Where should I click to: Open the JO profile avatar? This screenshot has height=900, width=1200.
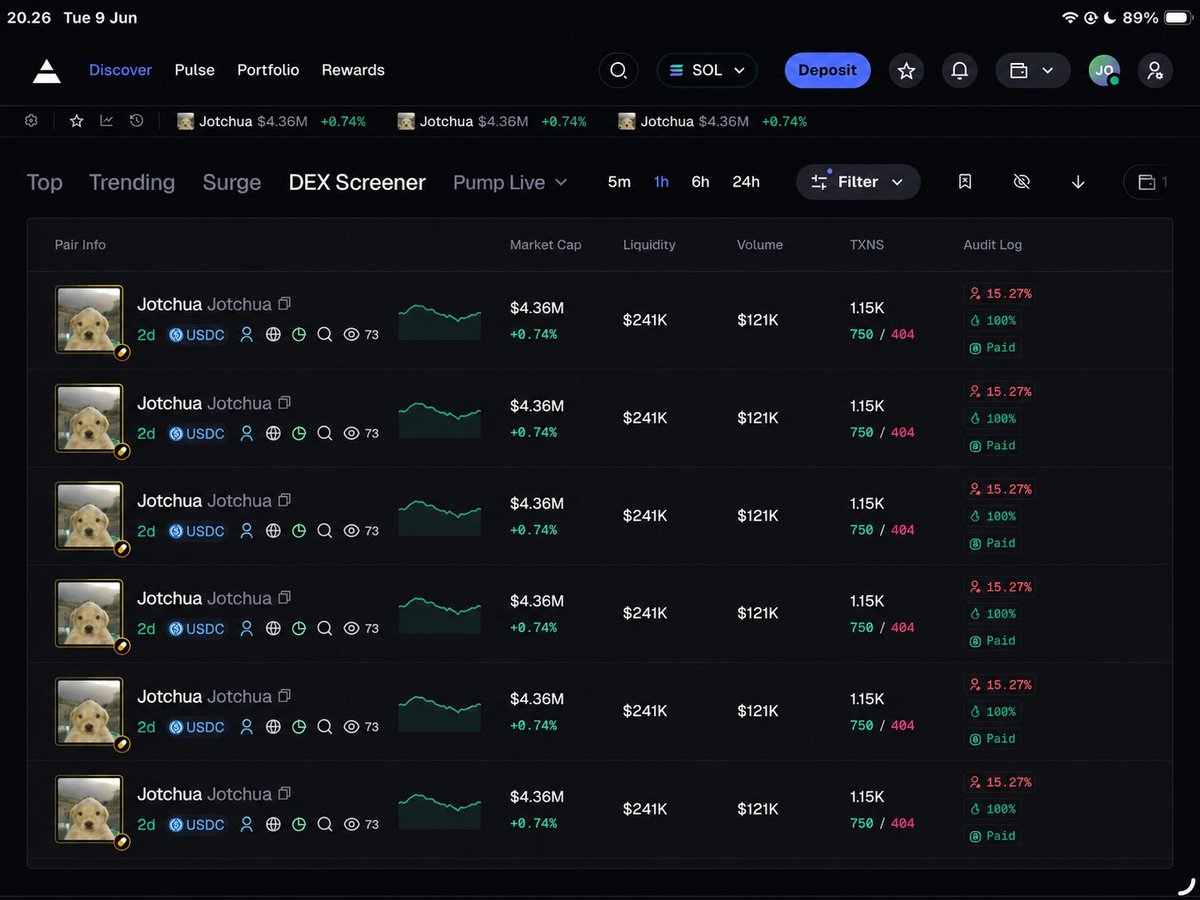[1104, 71]
